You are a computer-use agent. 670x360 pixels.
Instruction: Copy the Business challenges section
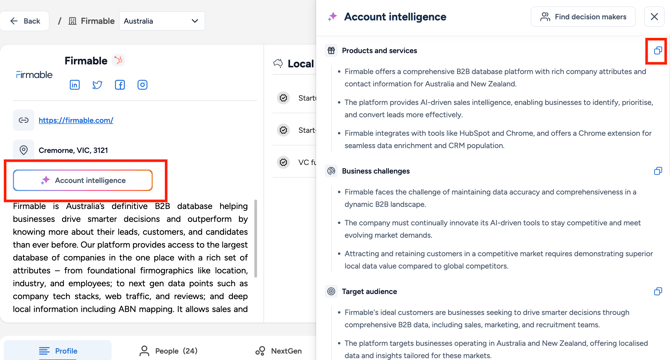coord(658,171)
